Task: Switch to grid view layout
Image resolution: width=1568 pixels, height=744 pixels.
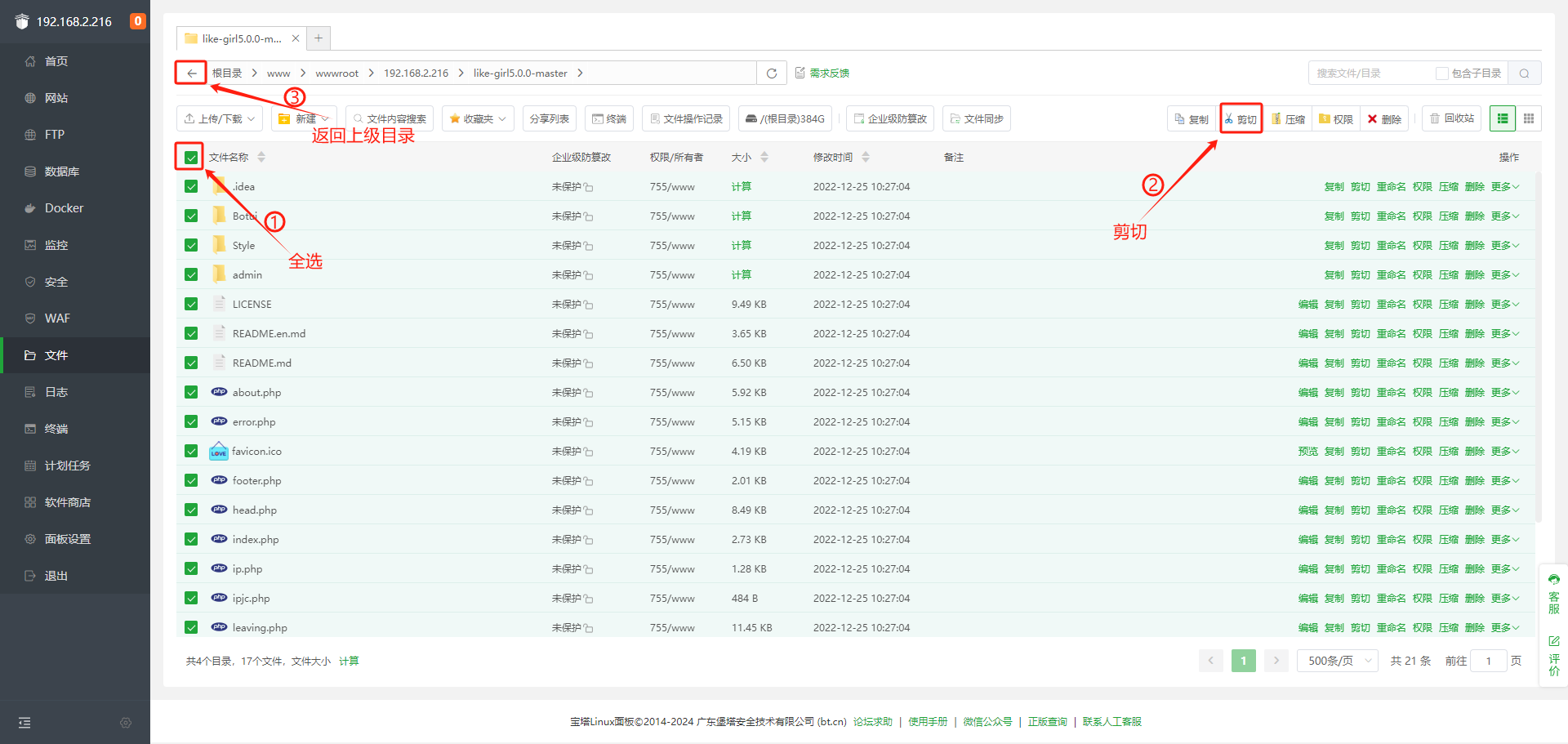Action: click(1529, 118)
